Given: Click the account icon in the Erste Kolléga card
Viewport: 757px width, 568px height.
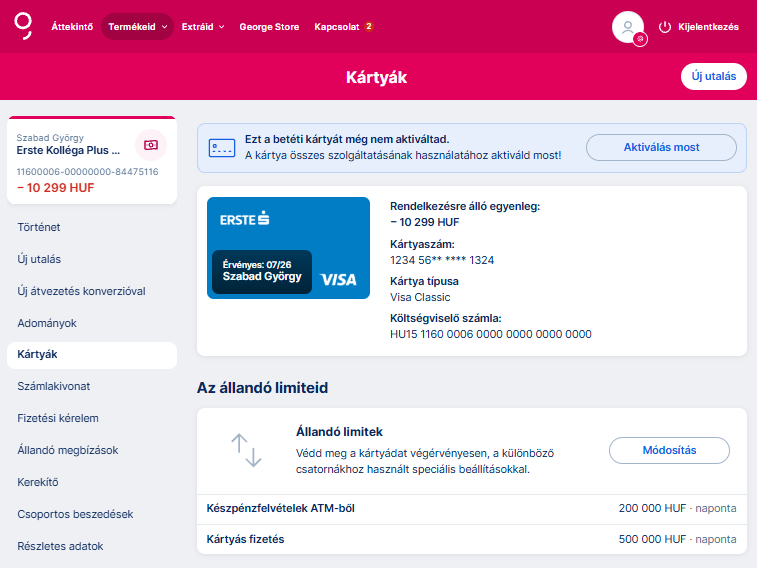Looking at the screenshot, I should tap(150, 145).
